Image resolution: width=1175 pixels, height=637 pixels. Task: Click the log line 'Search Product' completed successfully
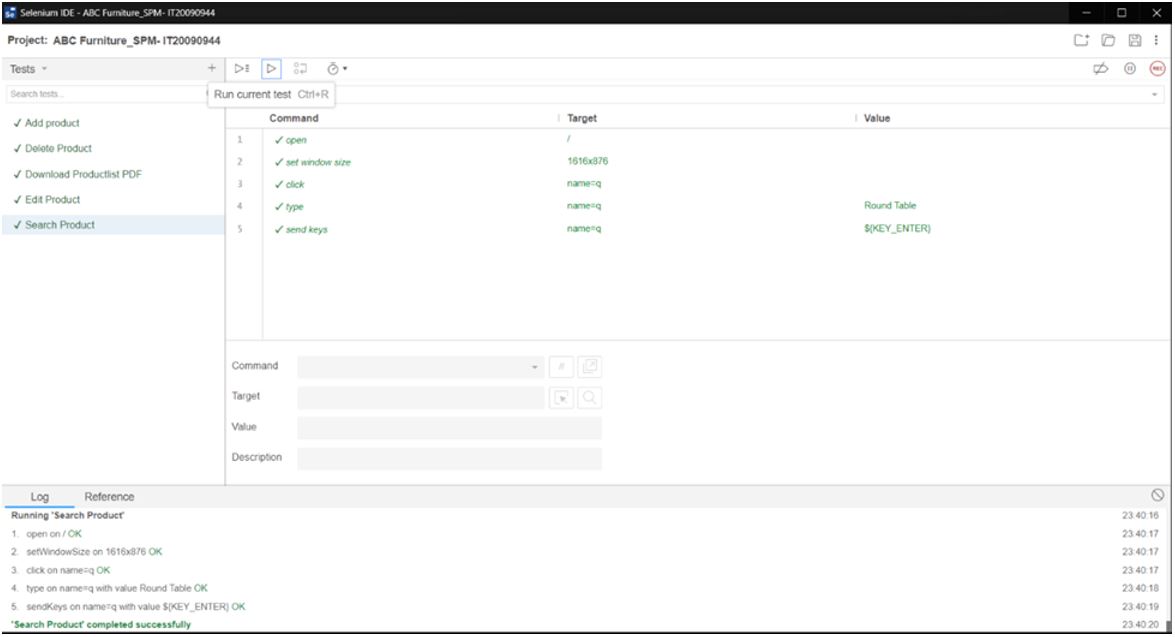pos(101,624)
